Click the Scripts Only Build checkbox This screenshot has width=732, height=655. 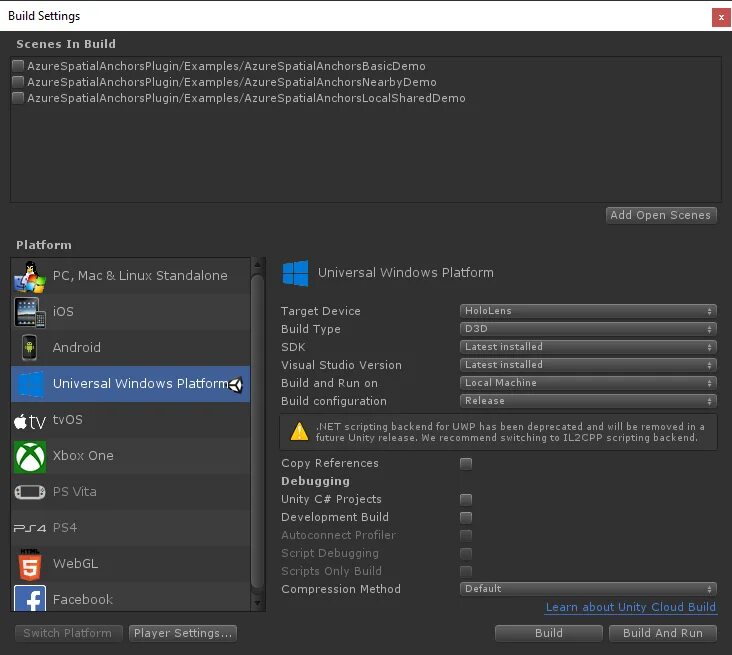pyautogui.click(x=466, y=571)
